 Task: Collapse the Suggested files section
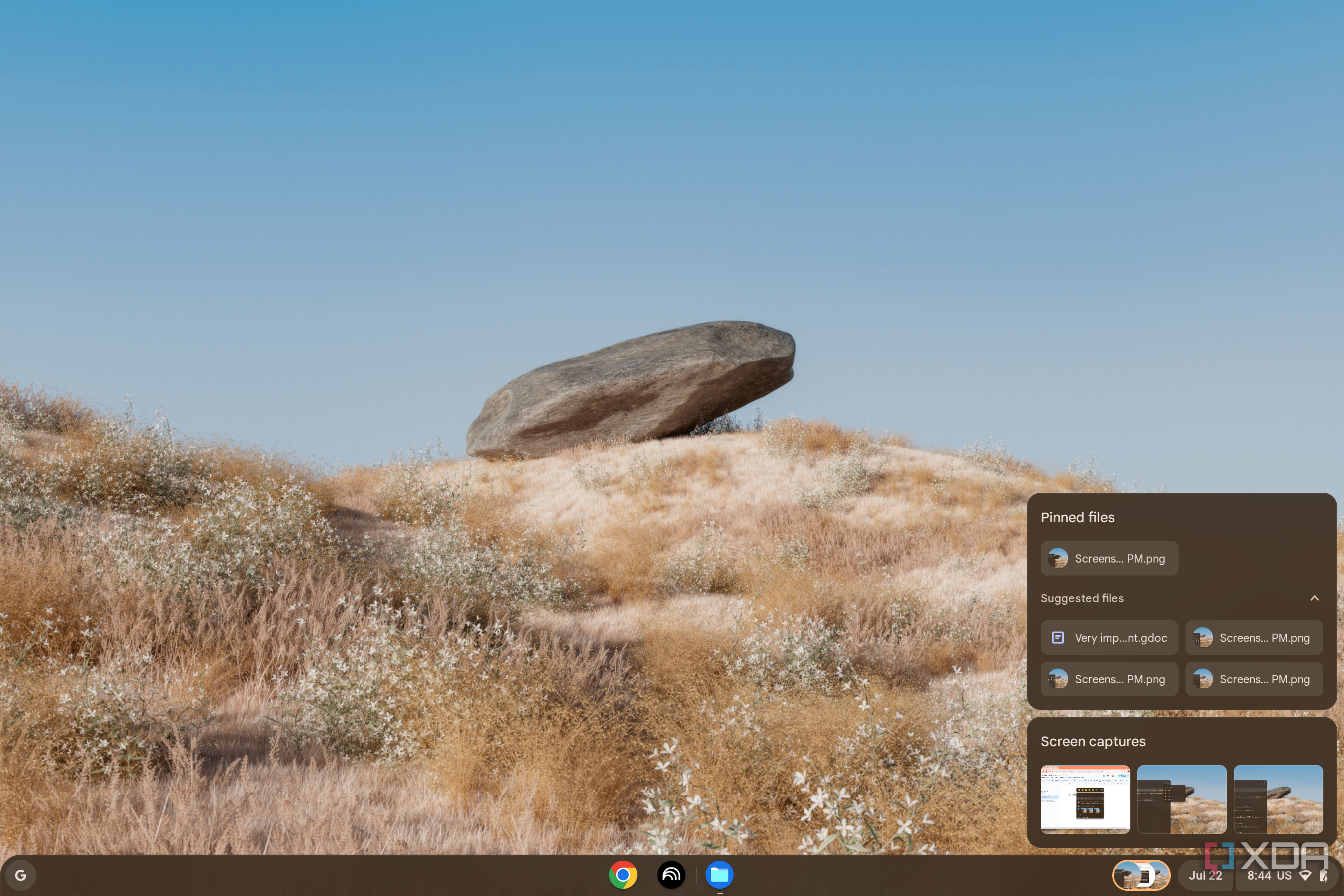(x=1316, y=598)
